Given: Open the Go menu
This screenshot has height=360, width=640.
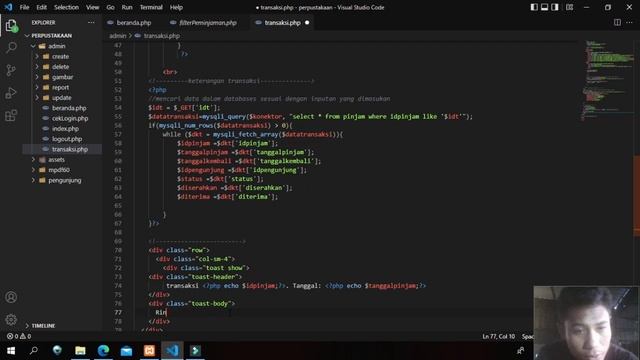Looking at the screenshot, I should [x=110, y=7].
